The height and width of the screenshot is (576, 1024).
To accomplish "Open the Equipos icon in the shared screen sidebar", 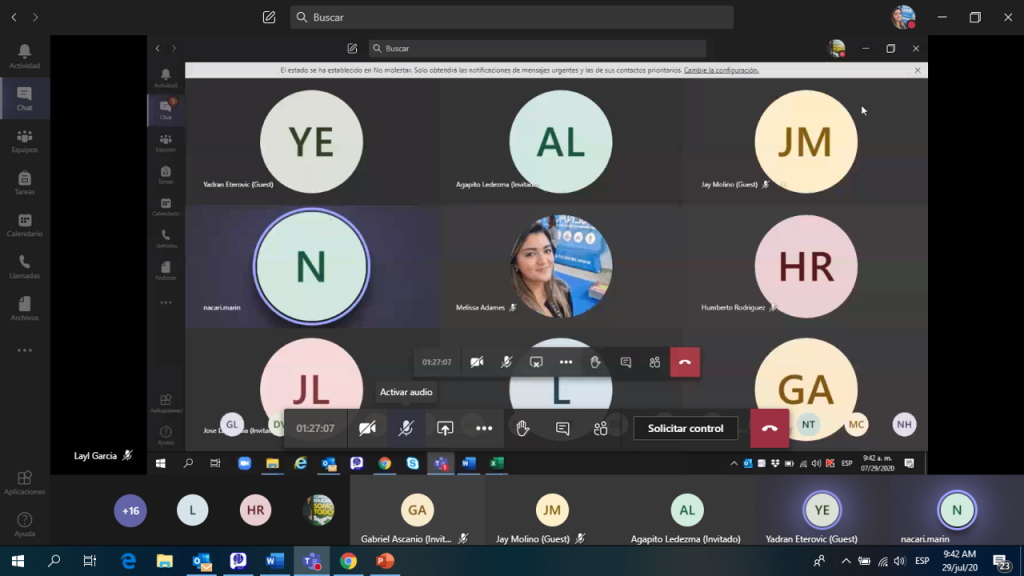I will pyautogui.click(x=166, y=142).
